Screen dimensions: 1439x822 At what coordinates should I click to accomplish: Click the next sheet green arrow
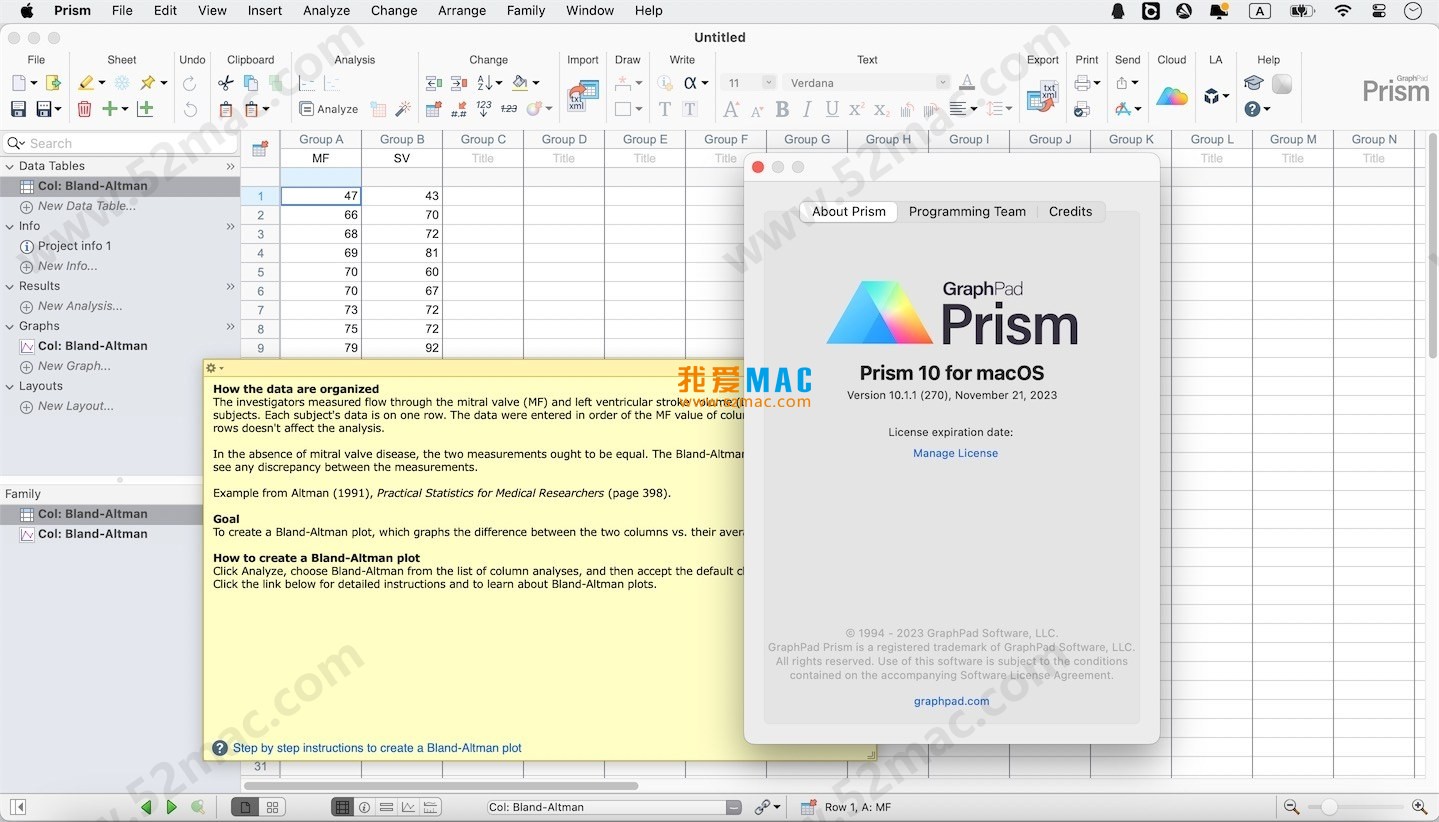[172, 807]
